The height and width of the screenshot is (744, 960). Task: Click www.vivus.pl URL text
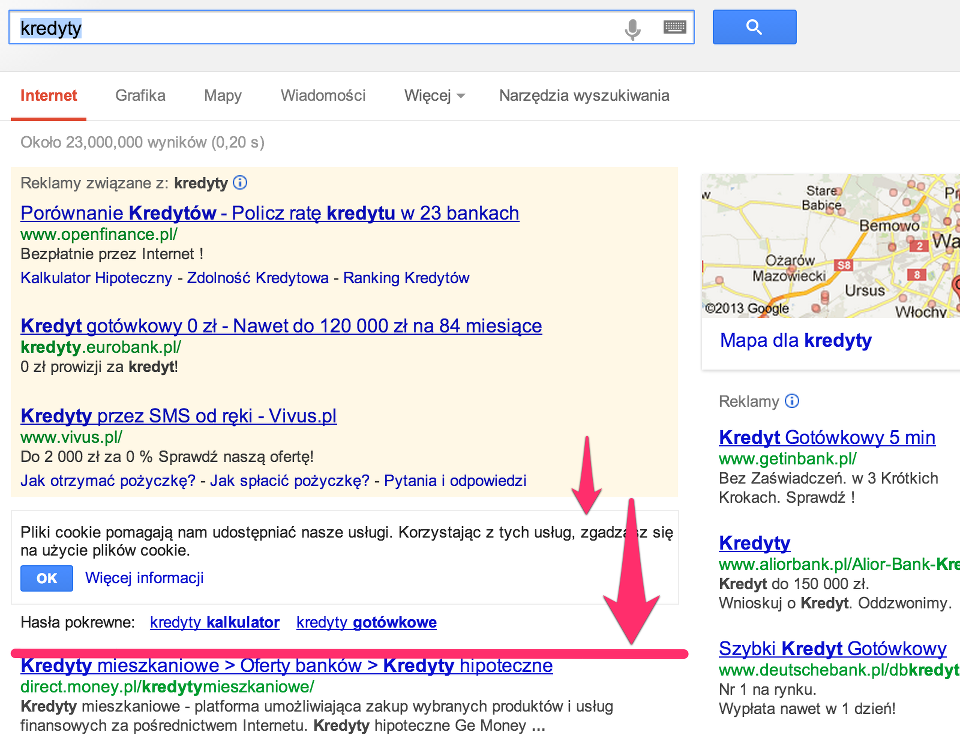71,437
